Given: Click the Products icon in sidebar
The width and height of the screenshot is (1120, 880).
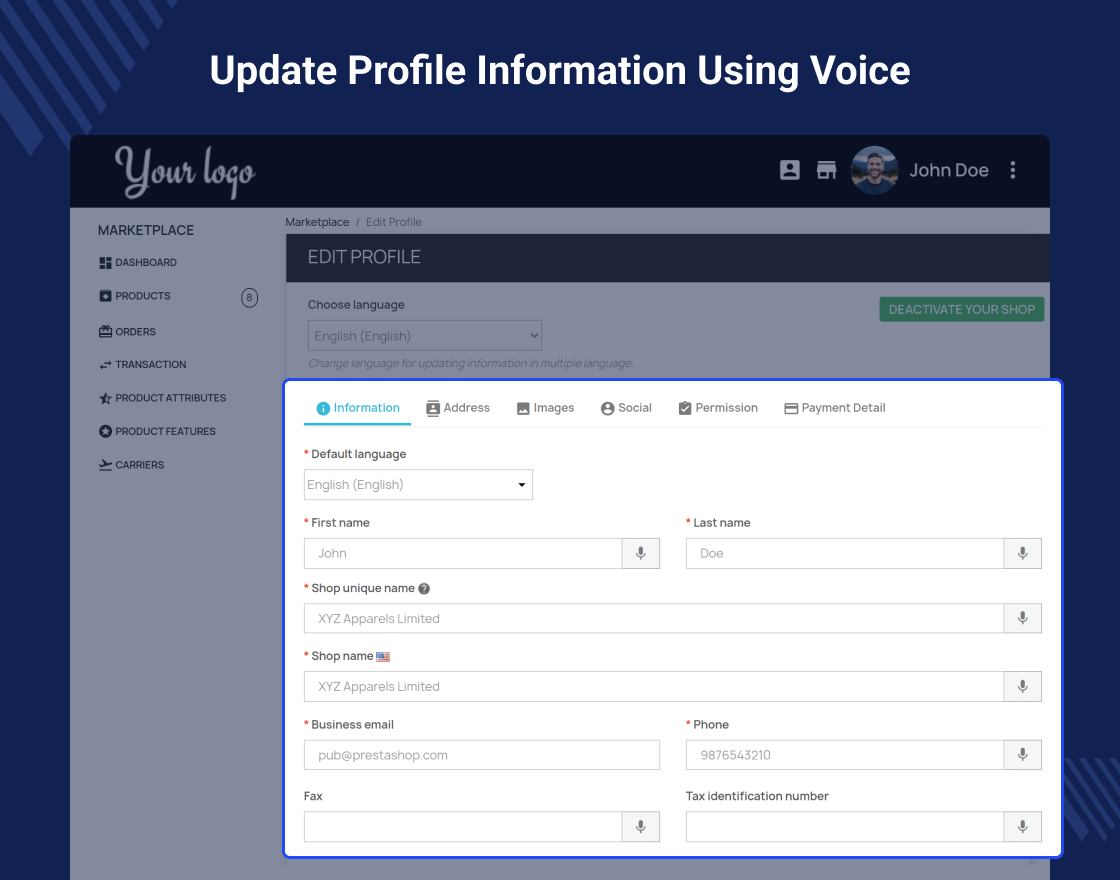Looking at the screenshot, I should pos(105,296).
